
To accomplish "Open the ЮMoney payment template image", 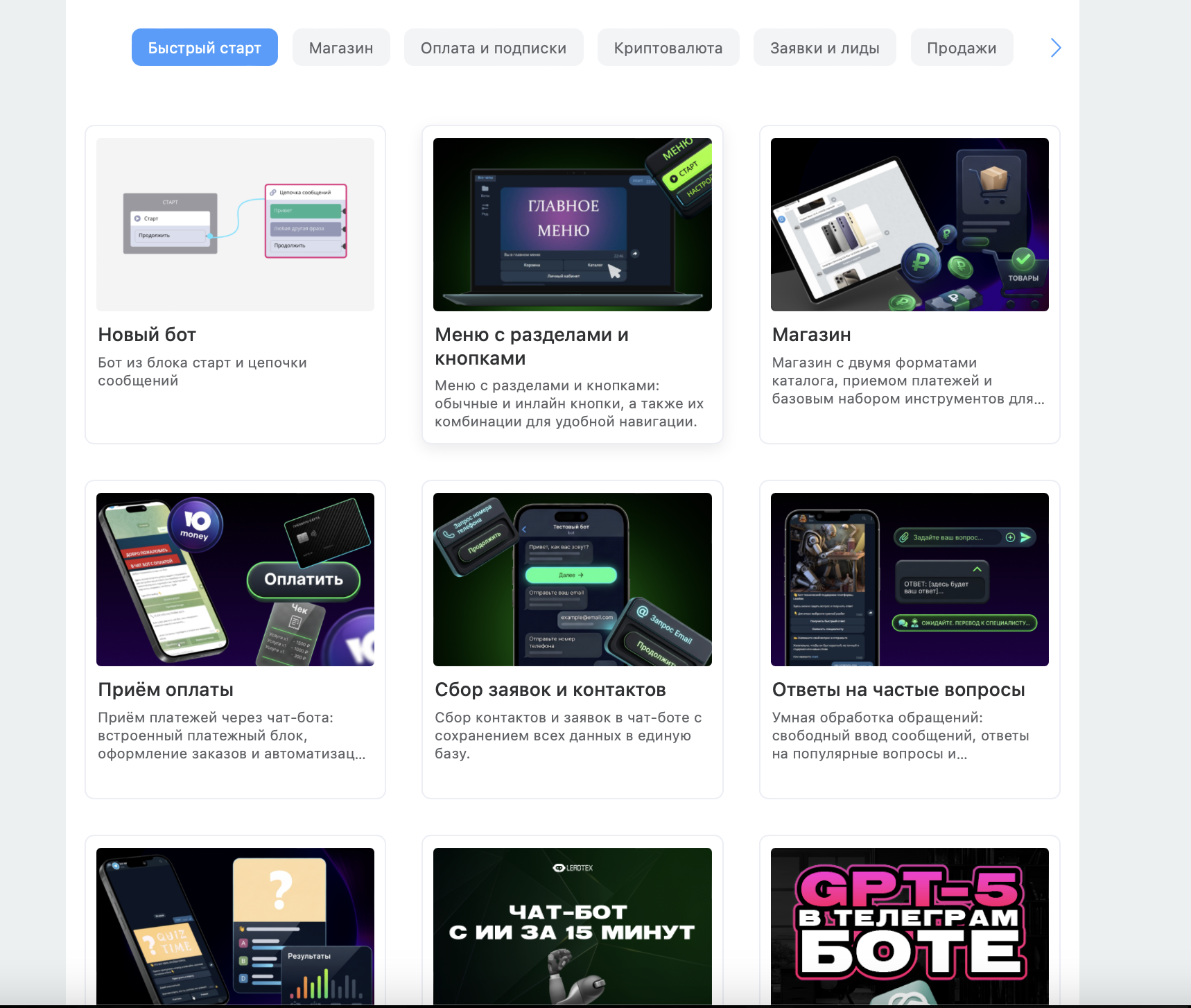I will 235,580.
